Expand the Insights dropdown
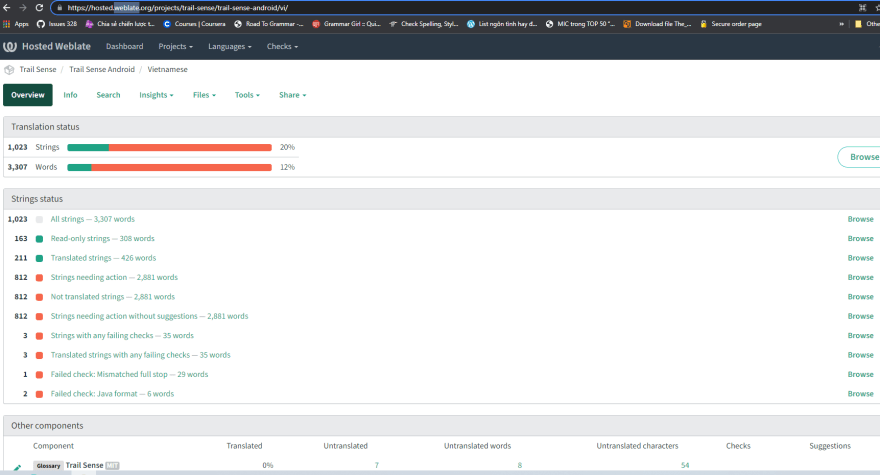 tap(156, 95)
